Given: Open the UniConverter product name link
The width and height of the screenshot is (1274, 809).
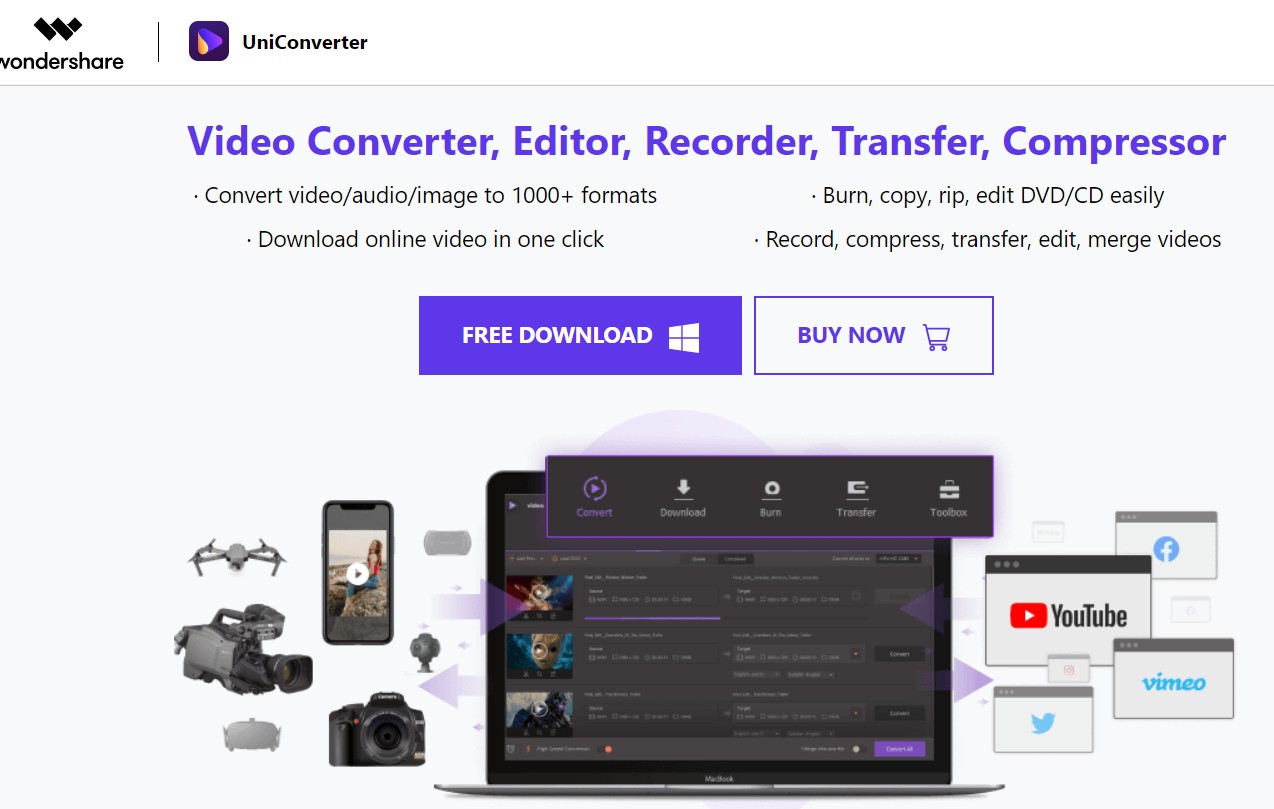Looking at the screenshot, I should click(305, 42).
